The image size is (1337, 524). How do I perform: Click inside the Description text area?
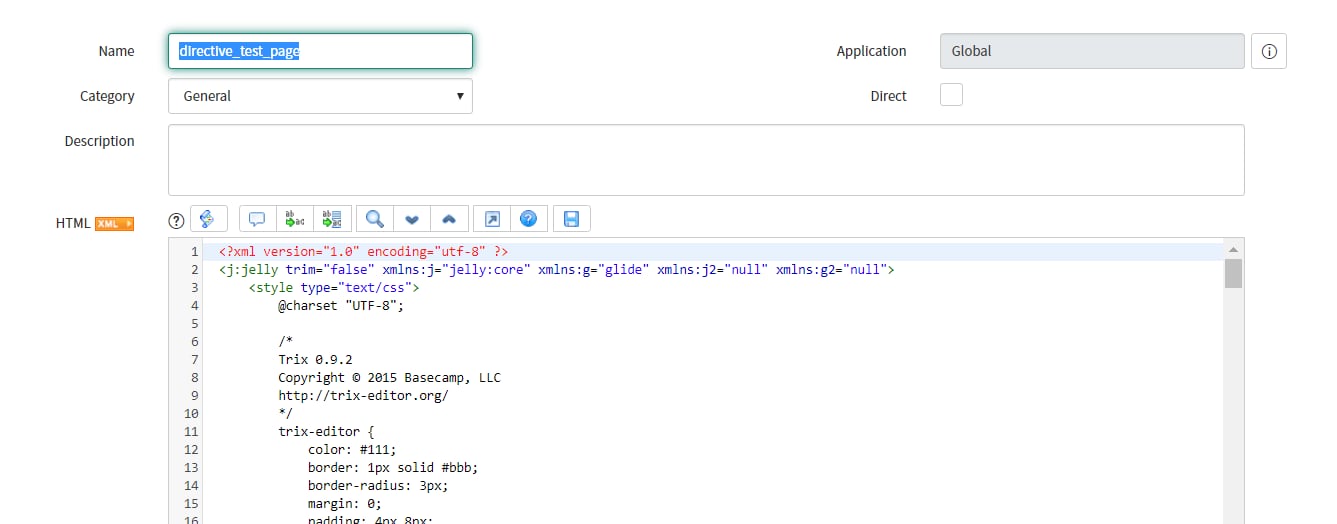point(706,160)
